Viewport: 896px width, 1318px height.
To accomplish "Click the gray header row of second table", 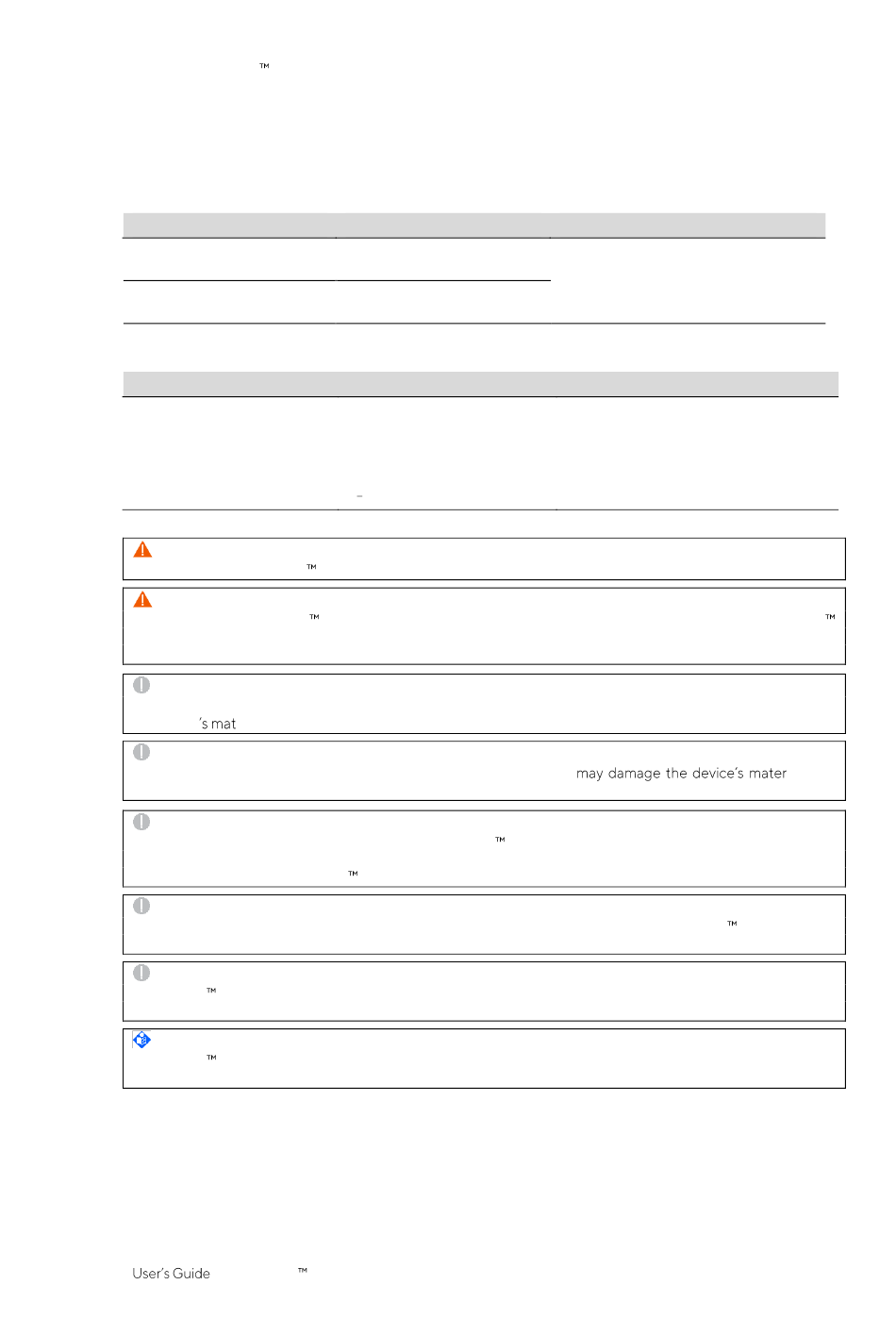I will (481, 384).
